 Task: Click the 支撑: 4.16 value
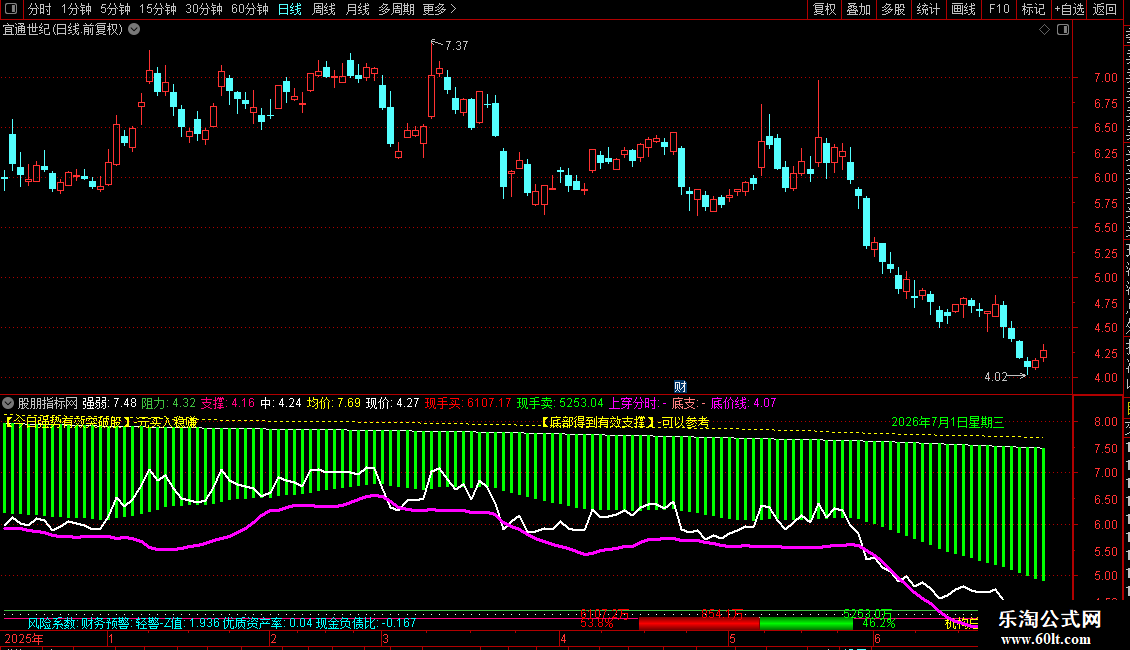(228, 403)
